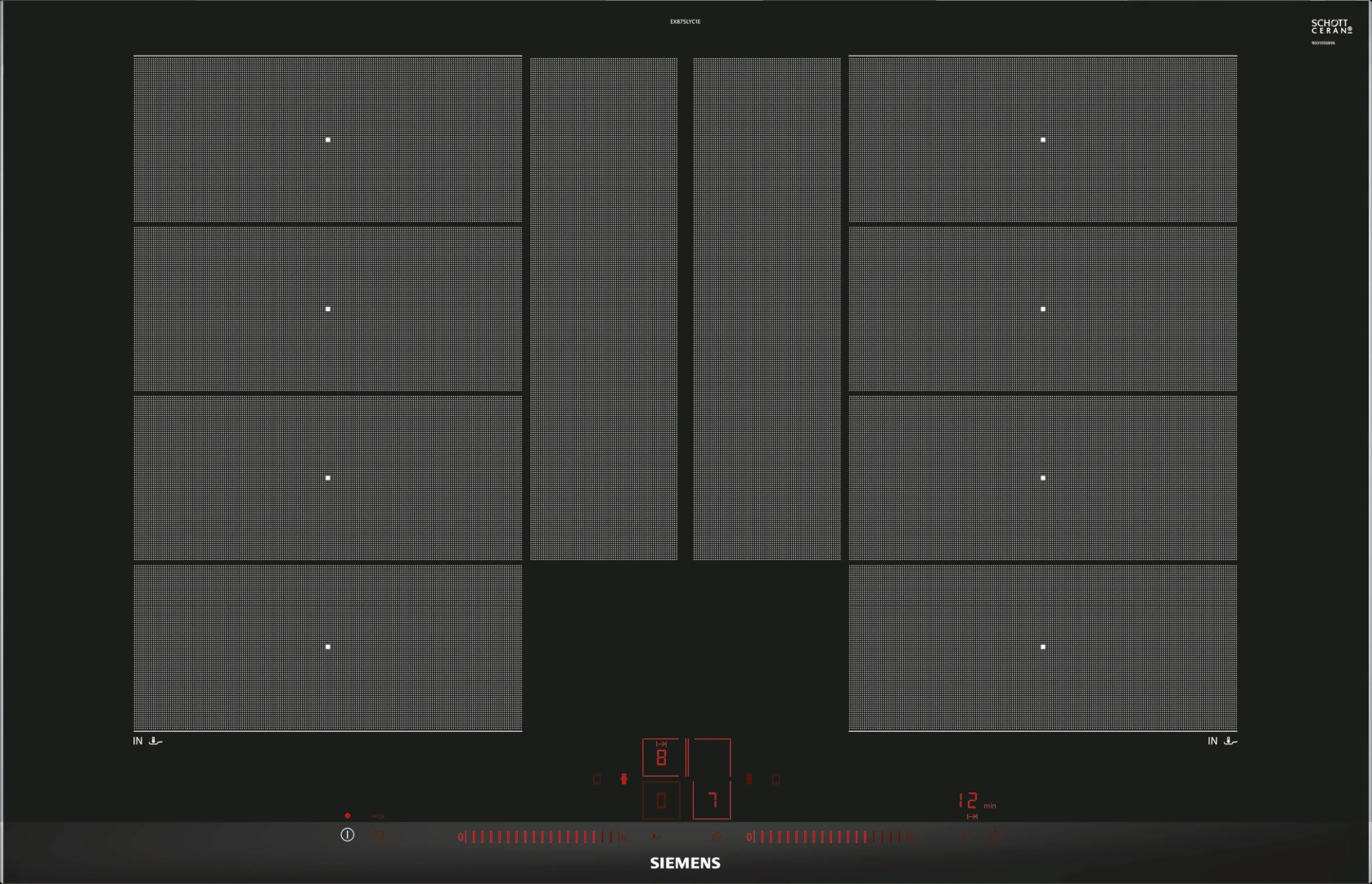Toggle the bright left zone-link icon
The height and width of the screenshot is (884, 1372).
(624, 779)
